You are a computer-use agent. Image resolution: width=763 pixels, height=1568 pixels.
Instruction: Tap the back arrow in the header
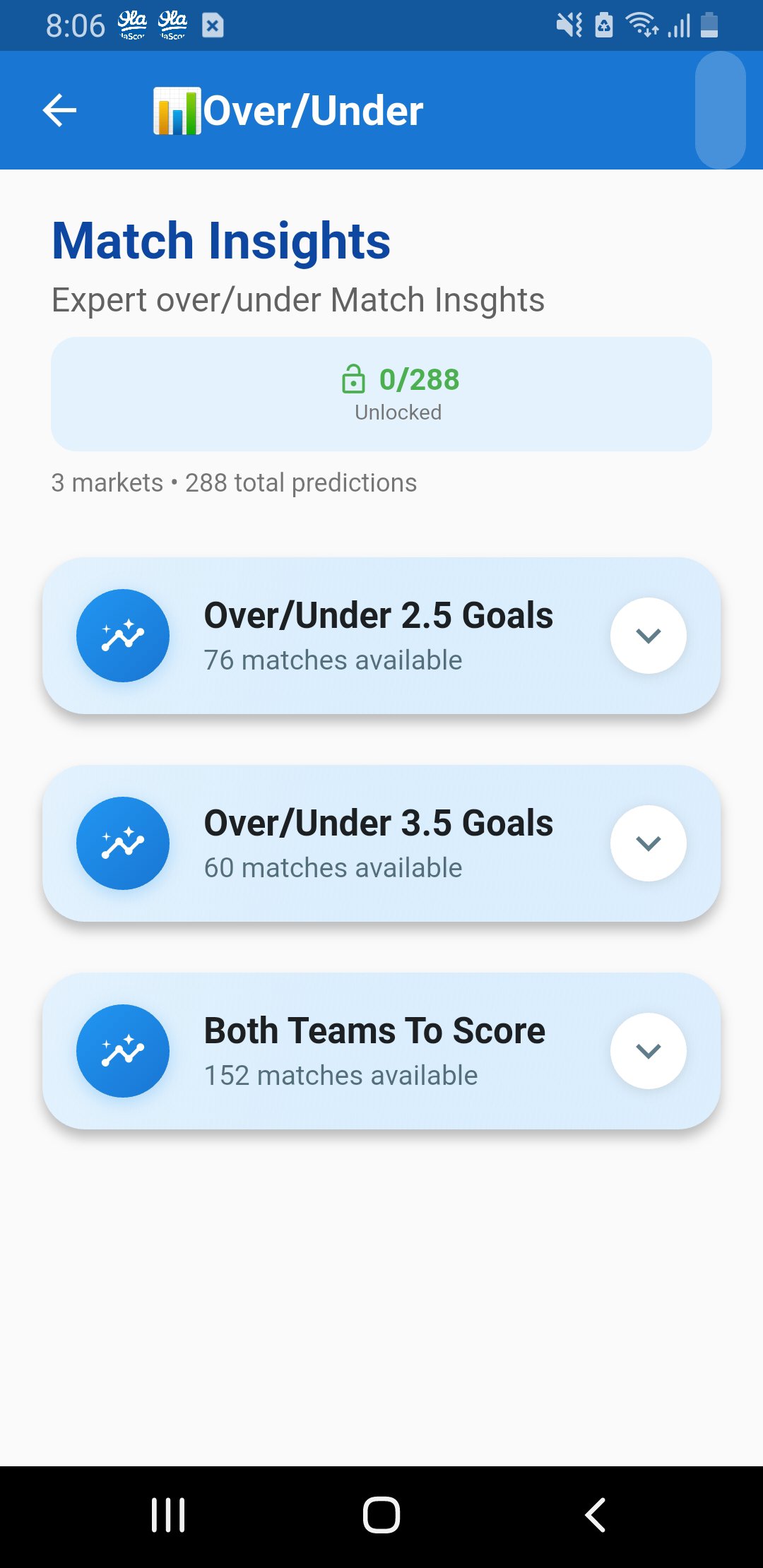[60, 111]
